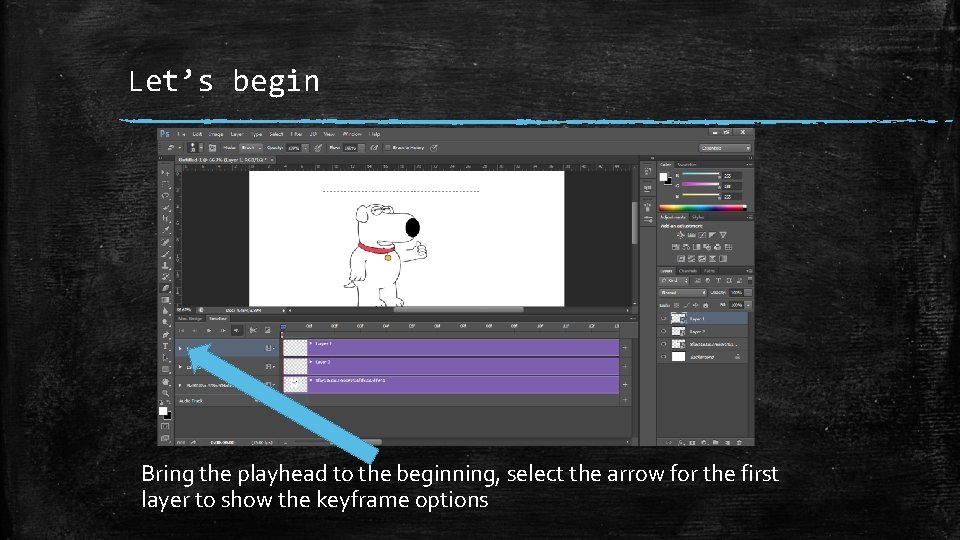Pick a color from the spectrum ramp
This screenshot has width=960, height=540.
pyautogui.click(x=703, y=208)
